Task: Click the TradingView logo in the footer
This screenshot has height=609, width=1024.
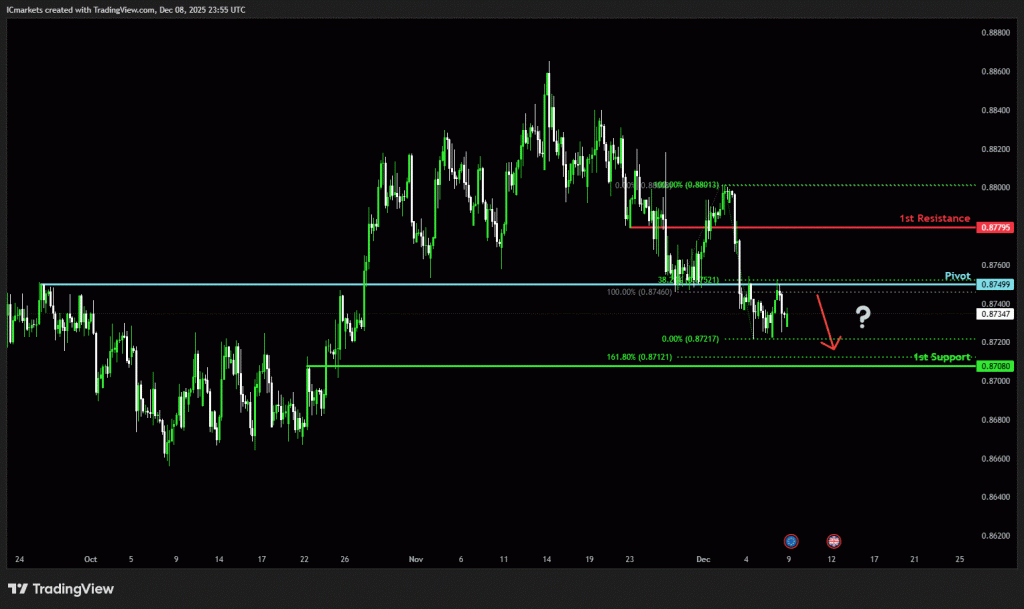Action: pyautogui.click(x=61, y=589)
